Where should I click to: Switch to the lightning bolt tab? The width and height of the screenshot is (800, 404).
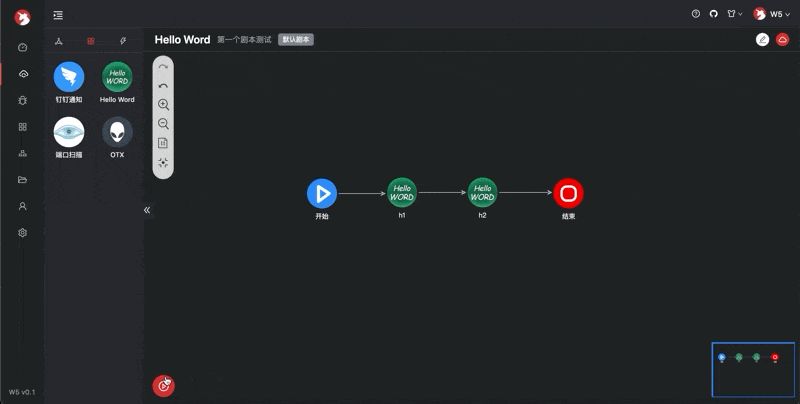[123, 41]
